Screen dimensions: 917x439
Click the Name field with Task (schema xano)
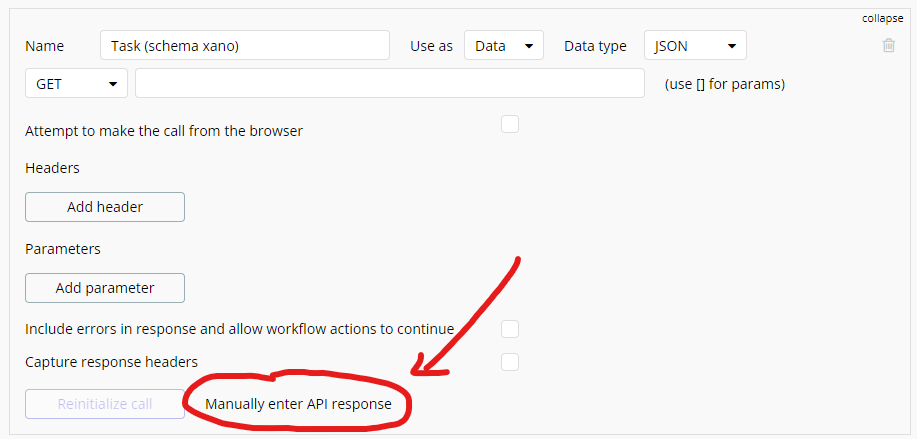point(245,46)
